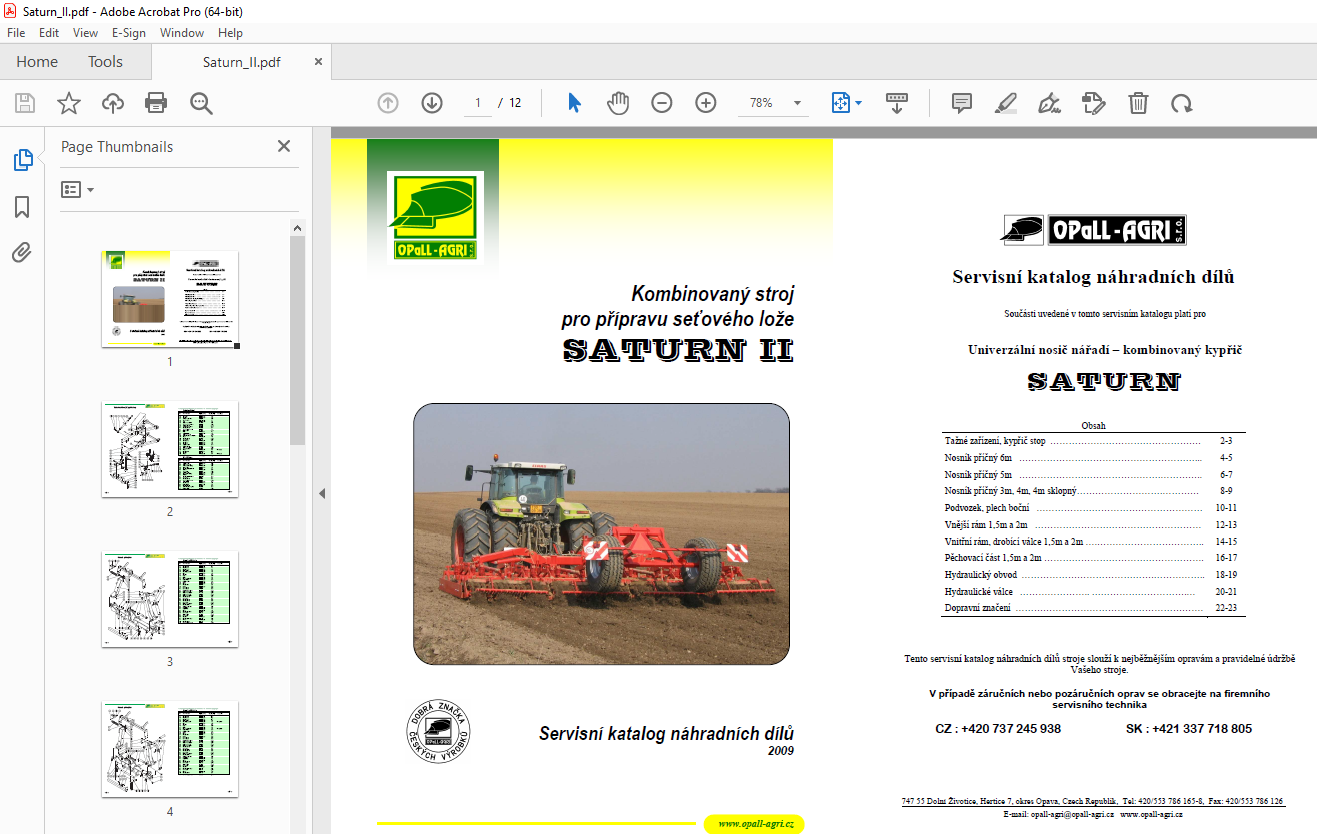
Task: Zoom out with the minus button
Action: click(x=662, y=103)
